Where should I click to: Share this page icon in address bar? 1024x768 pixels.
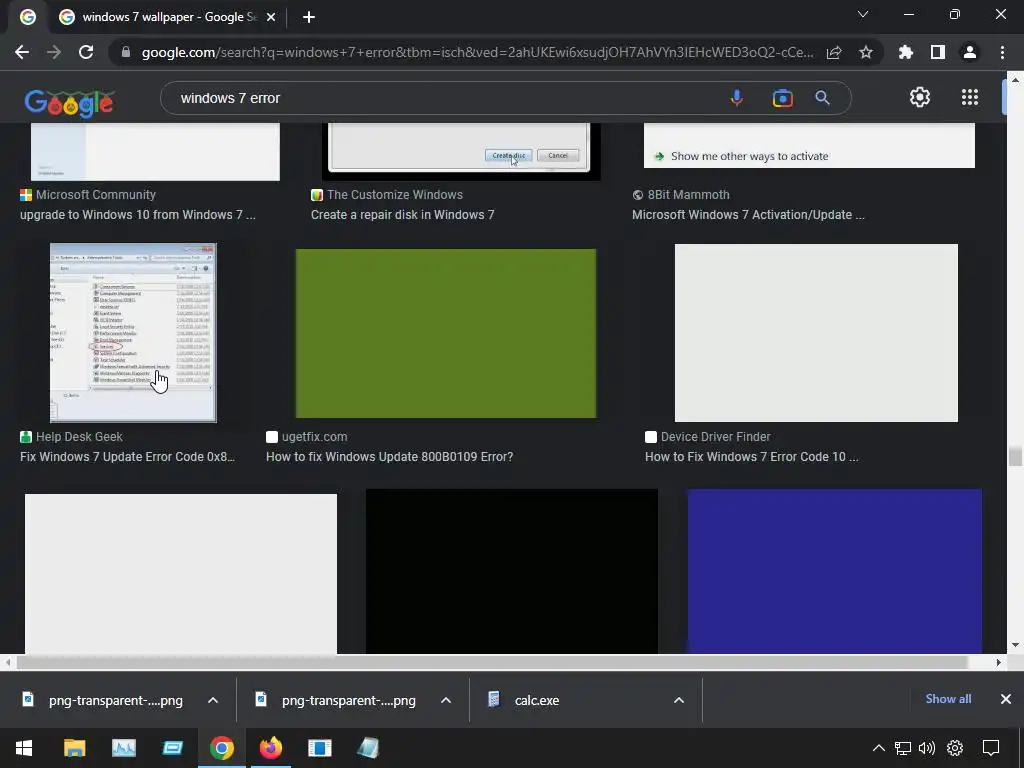(834, 52)
